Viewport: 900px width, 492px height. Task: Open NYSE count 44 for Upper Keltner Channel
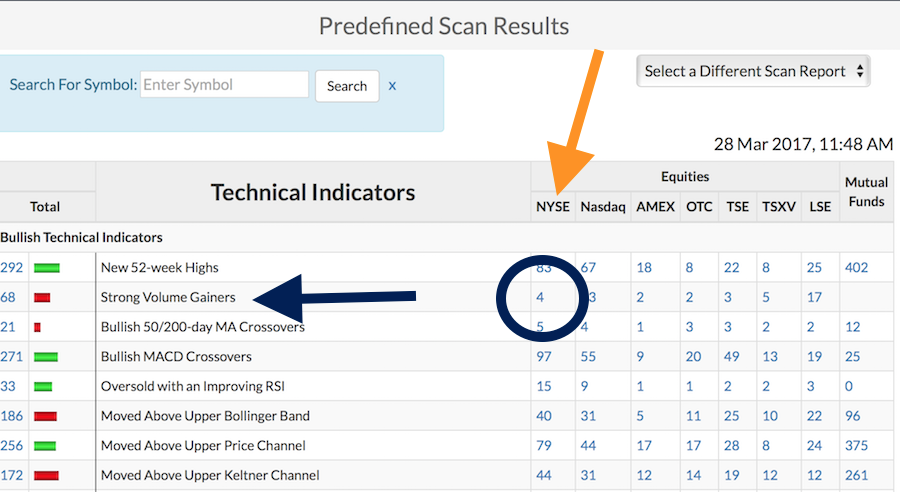pos(544,475)
